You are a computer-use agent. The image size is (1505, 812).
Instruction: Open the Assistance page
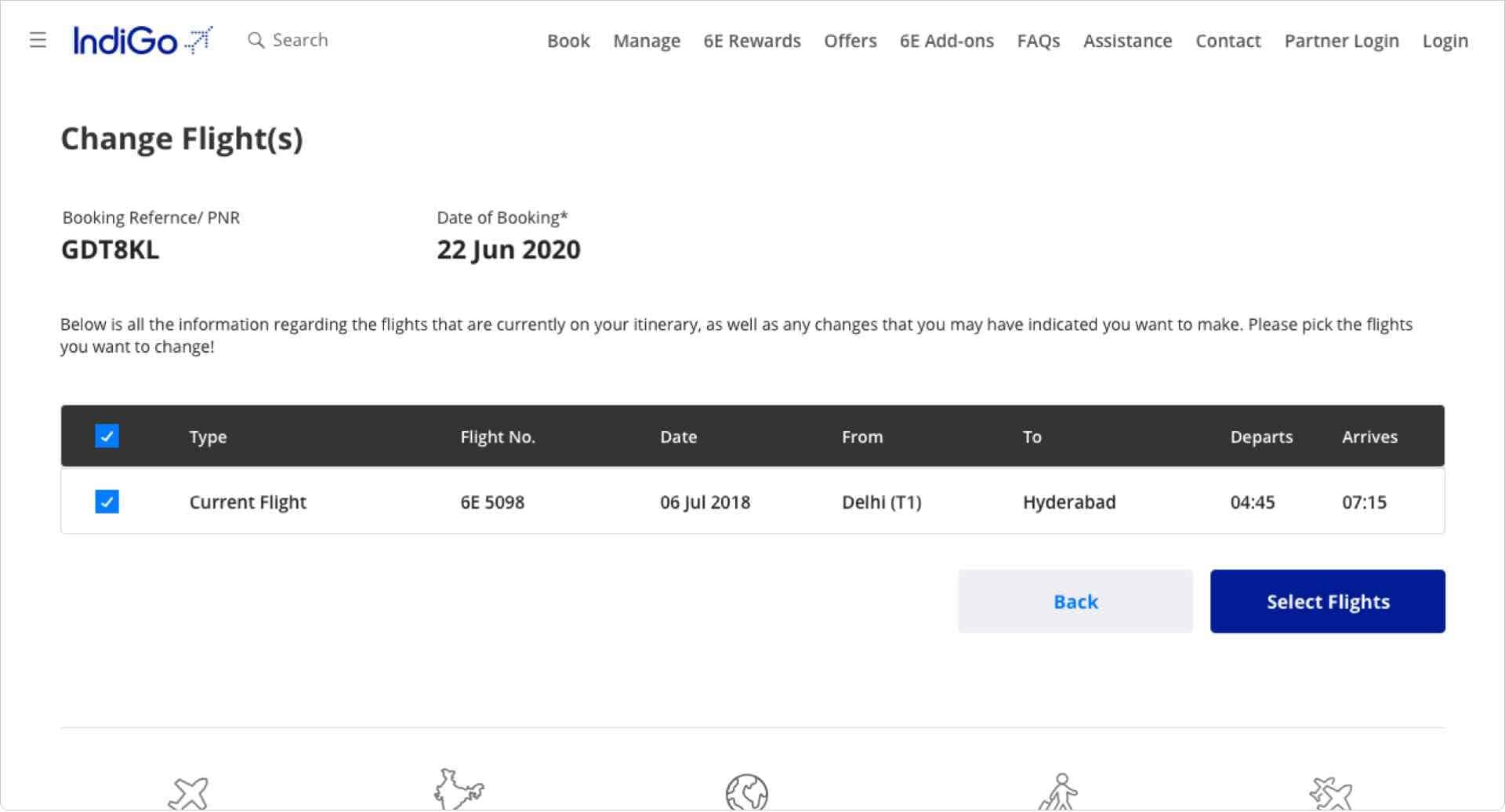tap(1126, 40)
